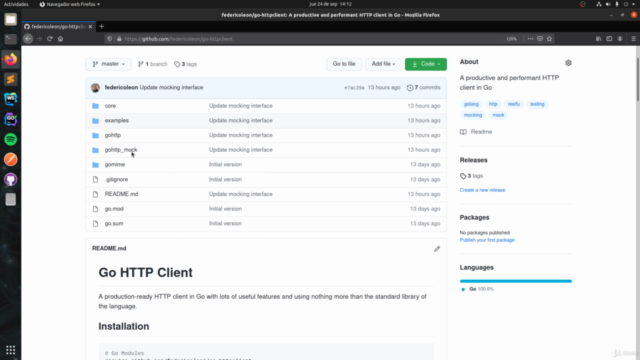
Task: Open README.md in the file list
Action: click(121, 194)
